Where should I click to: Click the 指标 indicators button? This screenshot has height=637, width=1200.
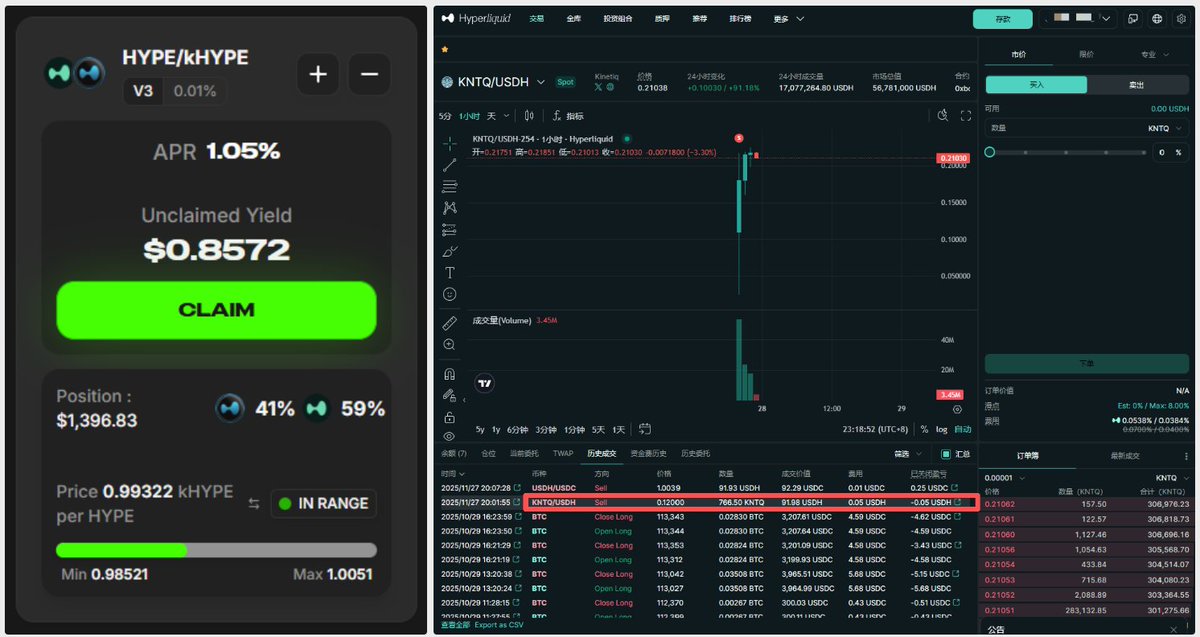coord(569,116)
